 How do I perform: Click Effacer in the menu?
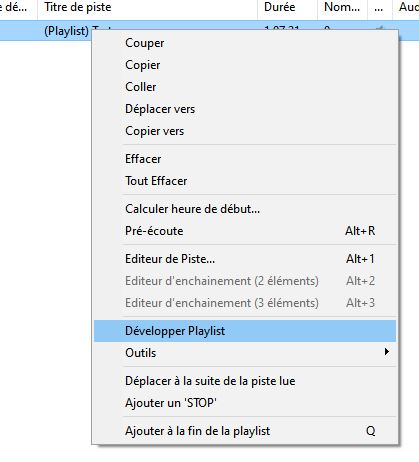tap(245, 159)
